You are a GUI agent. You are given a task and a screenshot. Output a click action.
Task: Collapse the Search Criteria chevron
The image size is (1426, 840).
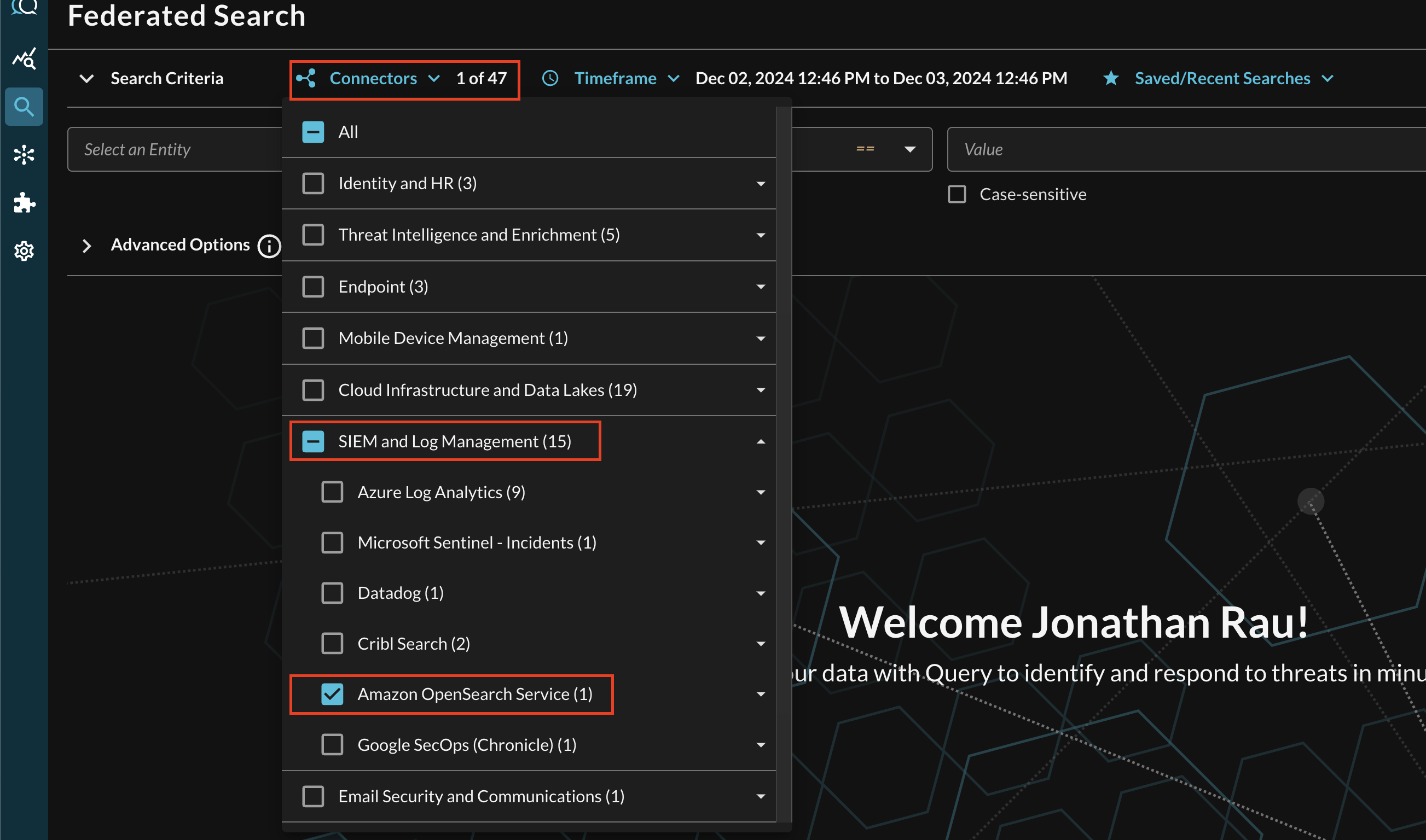86,78
